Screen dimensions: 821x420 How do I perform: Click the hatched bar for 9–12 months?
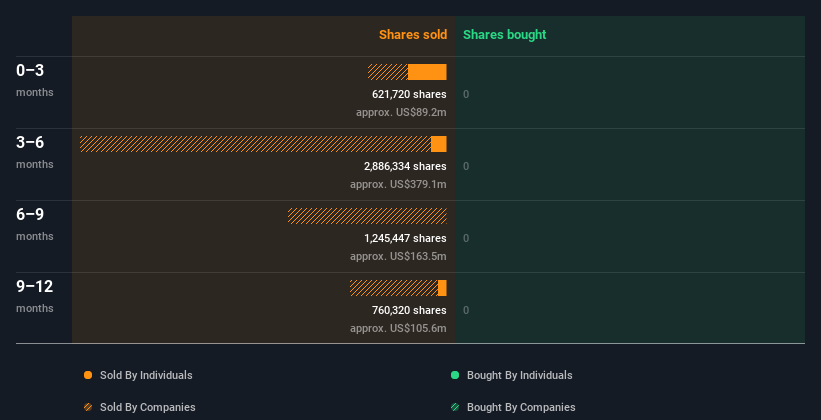[394, 288]
